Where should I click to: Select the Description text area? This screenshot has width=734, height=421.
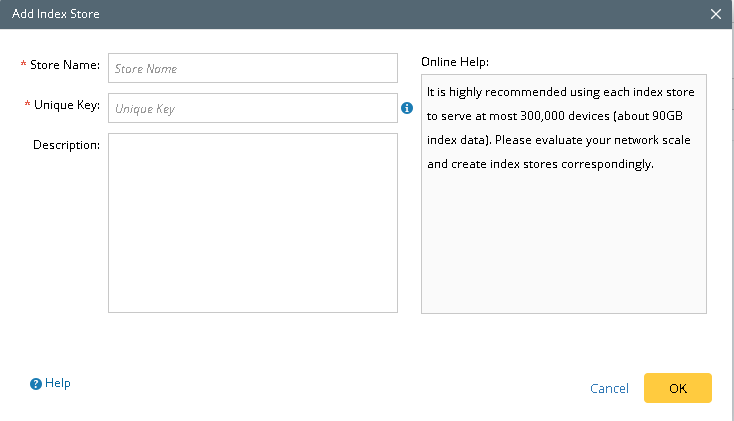coord(253,222)
